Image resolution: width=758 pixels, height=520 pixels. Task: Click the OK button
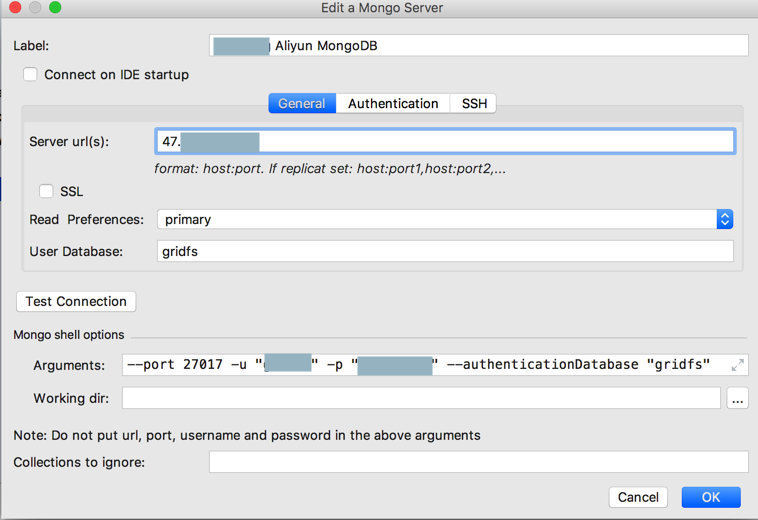711,497
